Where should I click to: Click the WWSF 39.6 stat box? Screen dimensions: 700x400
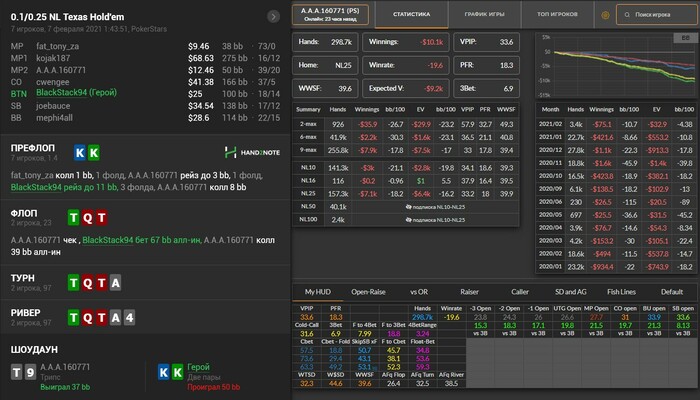(x=325, y=88)
